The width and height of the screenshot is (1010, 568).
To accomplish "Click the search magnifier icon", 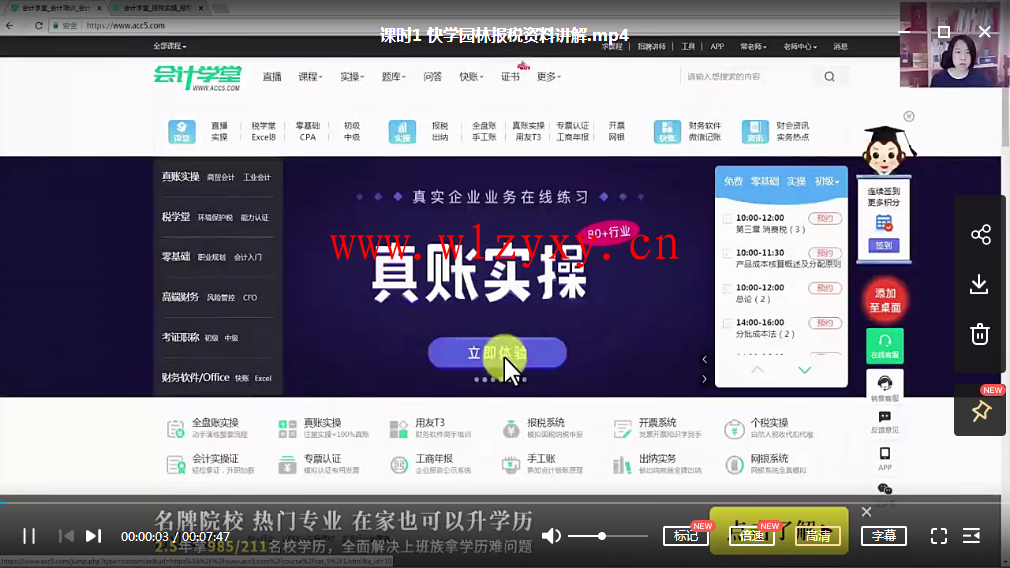I will [830, 77].
